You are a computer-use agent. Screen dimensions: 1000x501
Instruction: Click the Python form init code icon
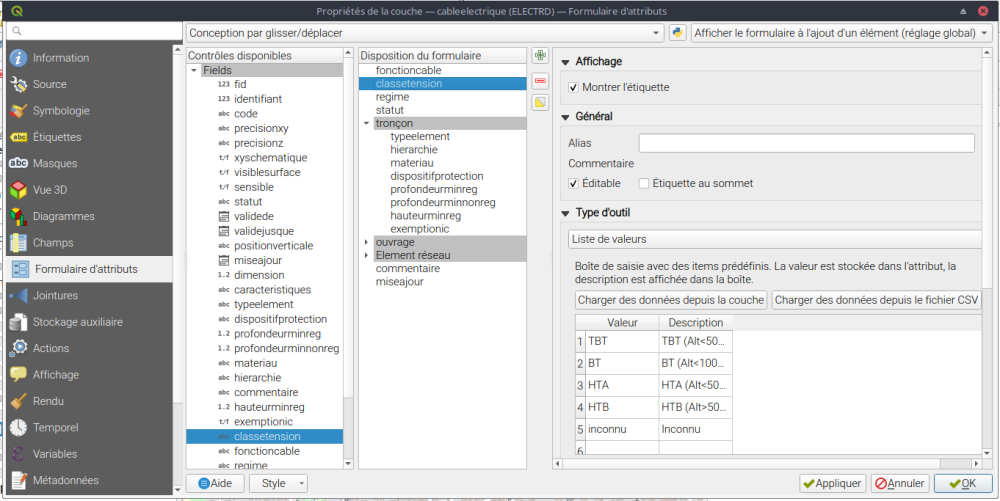pos(678,33)
